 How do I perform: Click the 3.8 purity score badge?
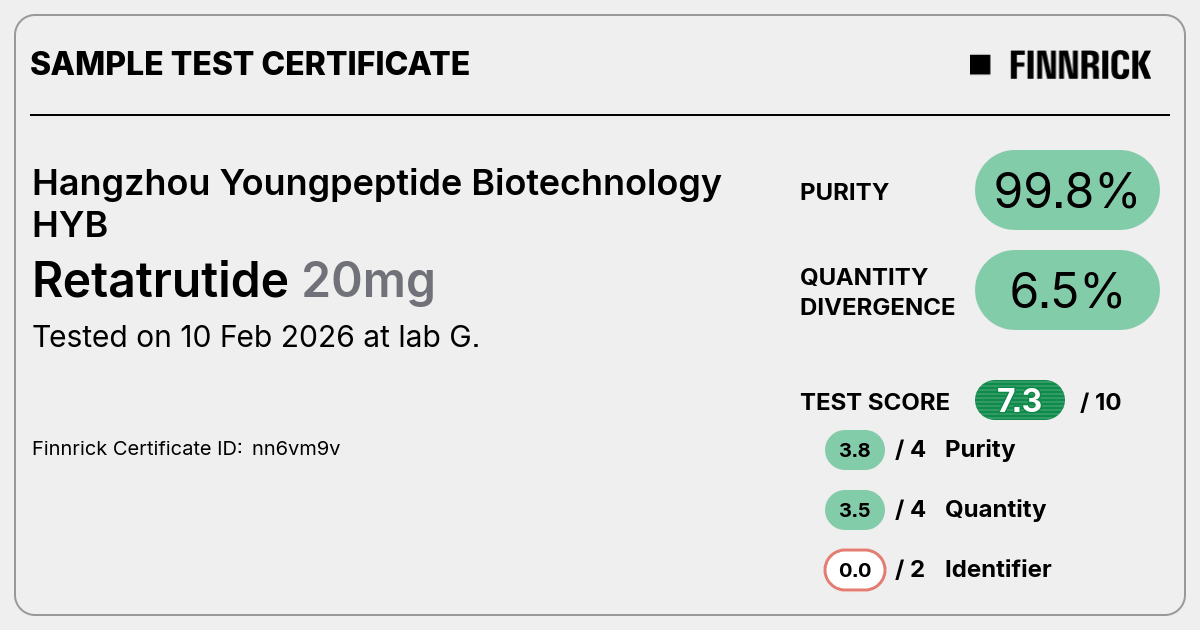(x=855, y=450)
